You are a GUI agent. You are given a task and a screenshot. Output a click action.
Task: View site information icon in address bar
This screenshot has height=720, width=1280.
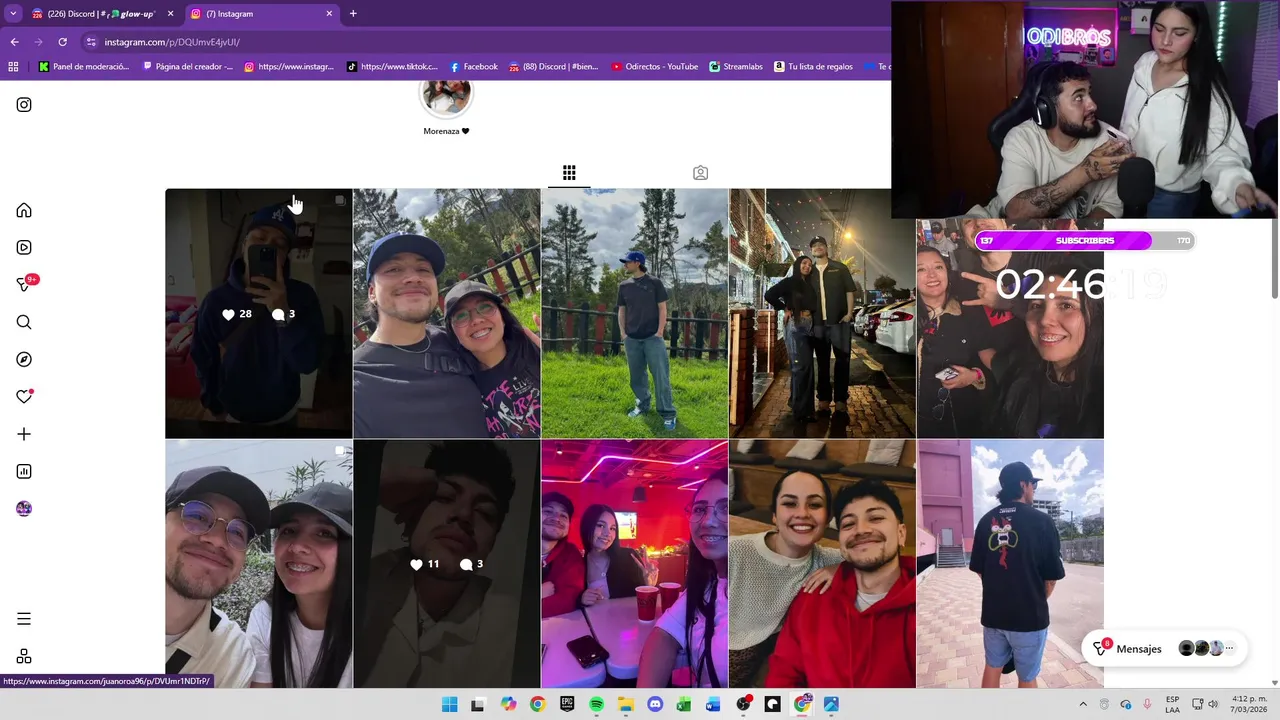[x=91, y=42]
